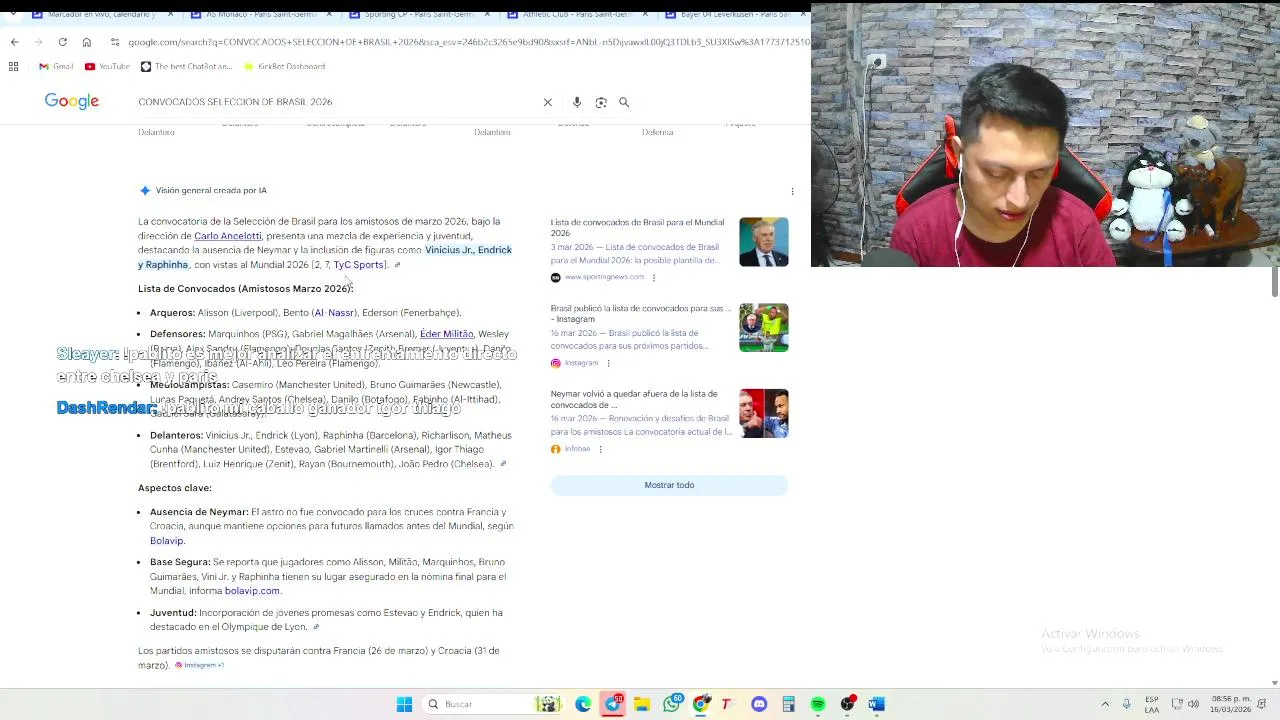Open Discord from the taskbar
The image size is (1280, 720).
pos(759,704)
